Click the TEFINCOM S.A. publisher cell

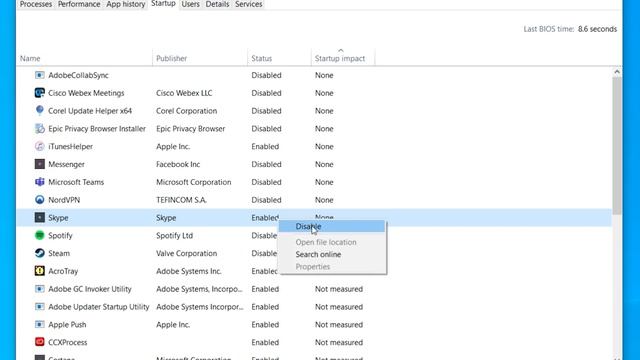(181, 200)
